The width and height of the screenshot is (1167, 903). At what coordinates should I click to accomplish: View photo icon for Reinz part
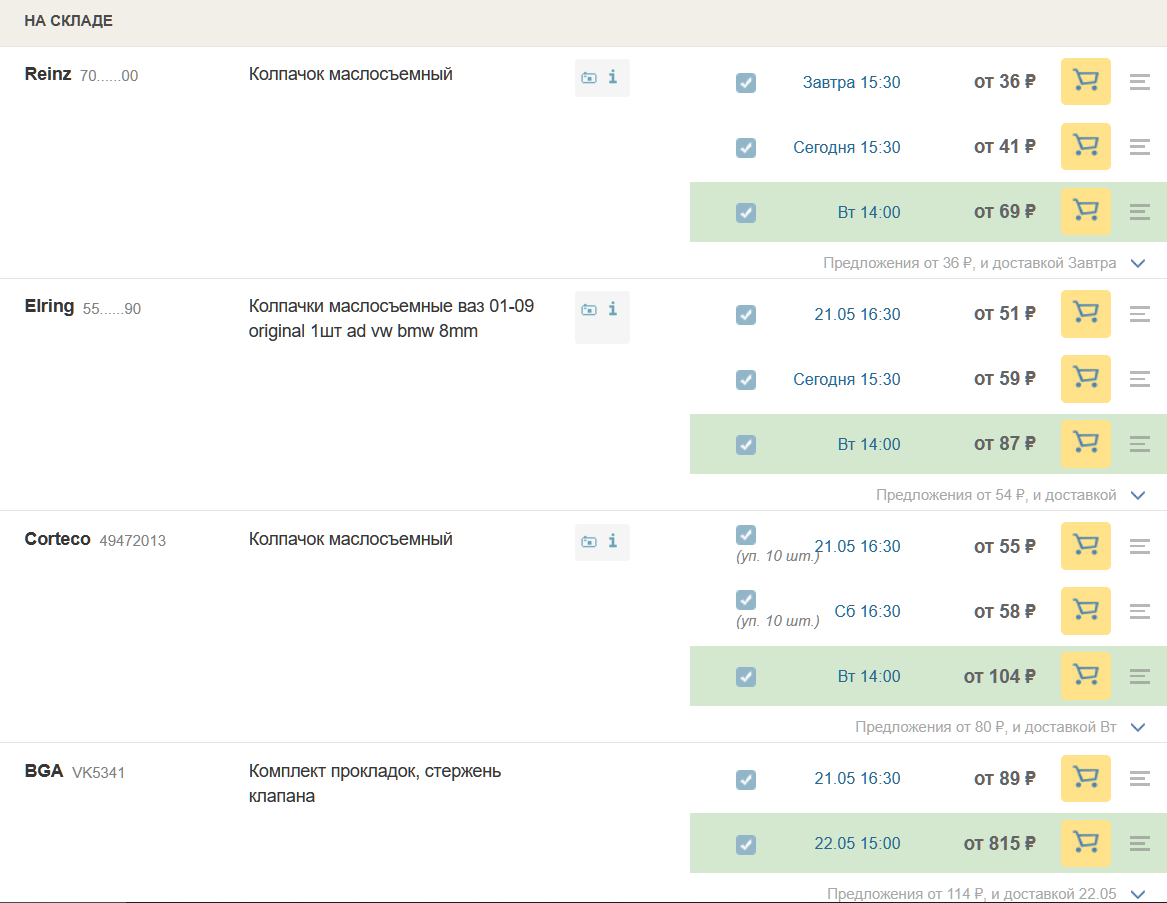pyautogui.click(x=589, y=77)
